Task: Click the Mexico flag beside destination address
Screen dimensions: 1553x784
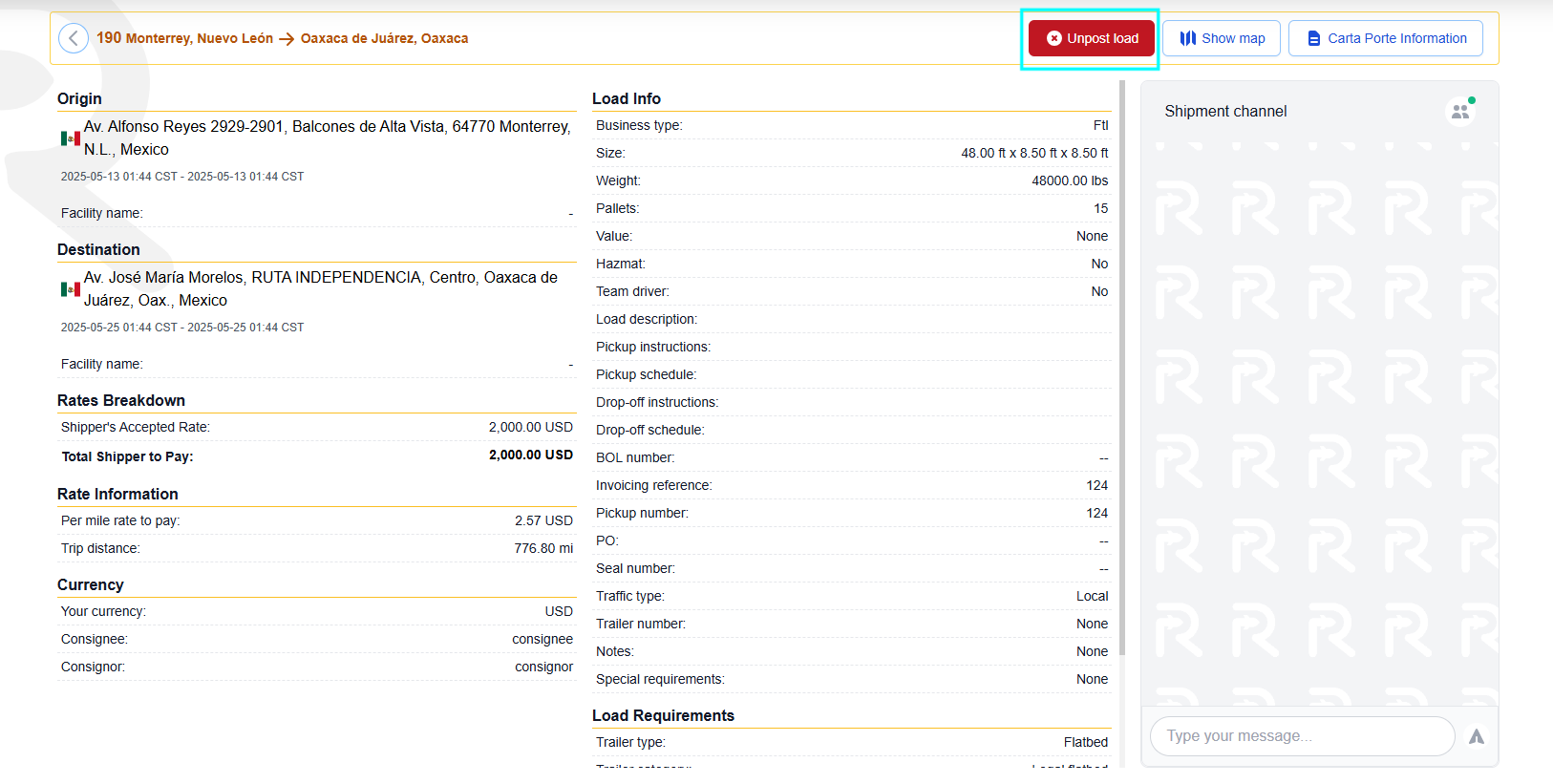Action: (x=71, y=289)
